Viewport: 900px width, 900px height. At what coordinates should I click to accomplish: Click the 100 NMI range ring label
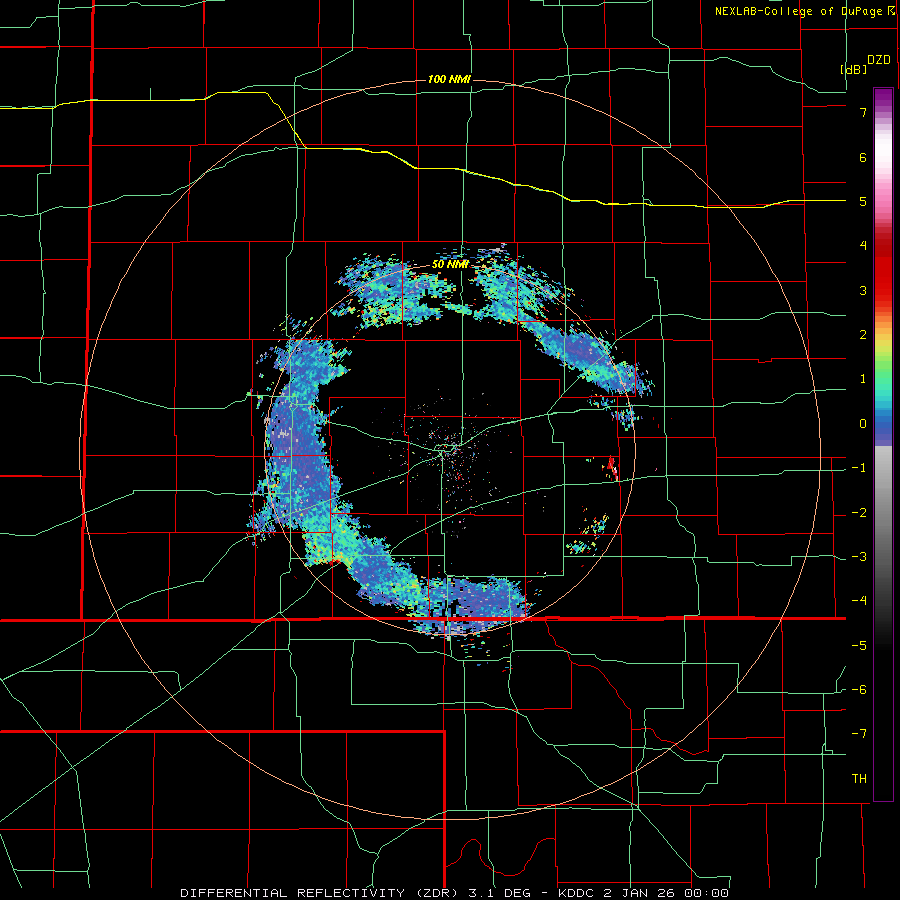pos(449,79)
